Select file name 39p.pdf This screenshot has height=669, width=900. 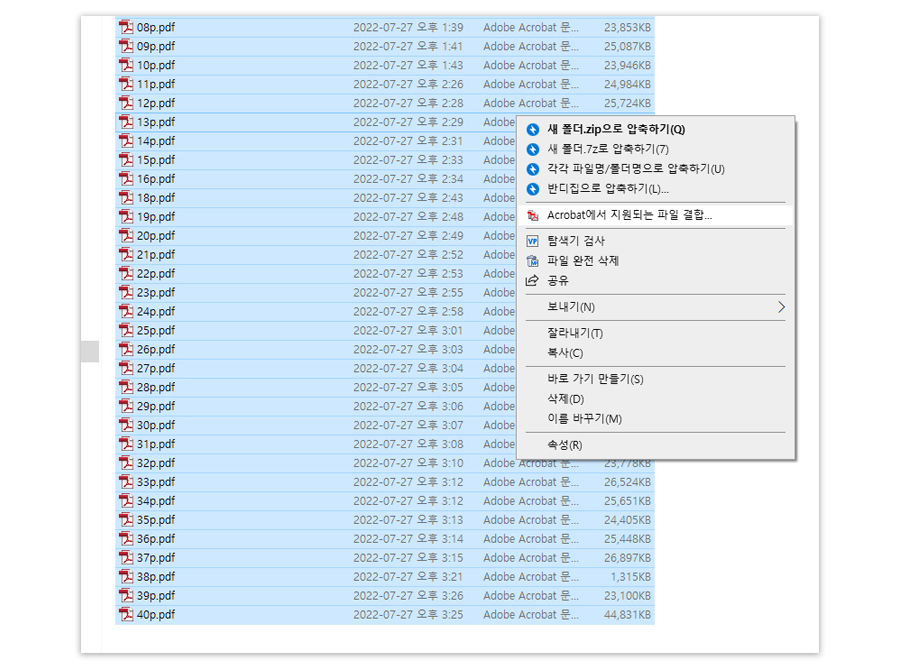[156, 595]
